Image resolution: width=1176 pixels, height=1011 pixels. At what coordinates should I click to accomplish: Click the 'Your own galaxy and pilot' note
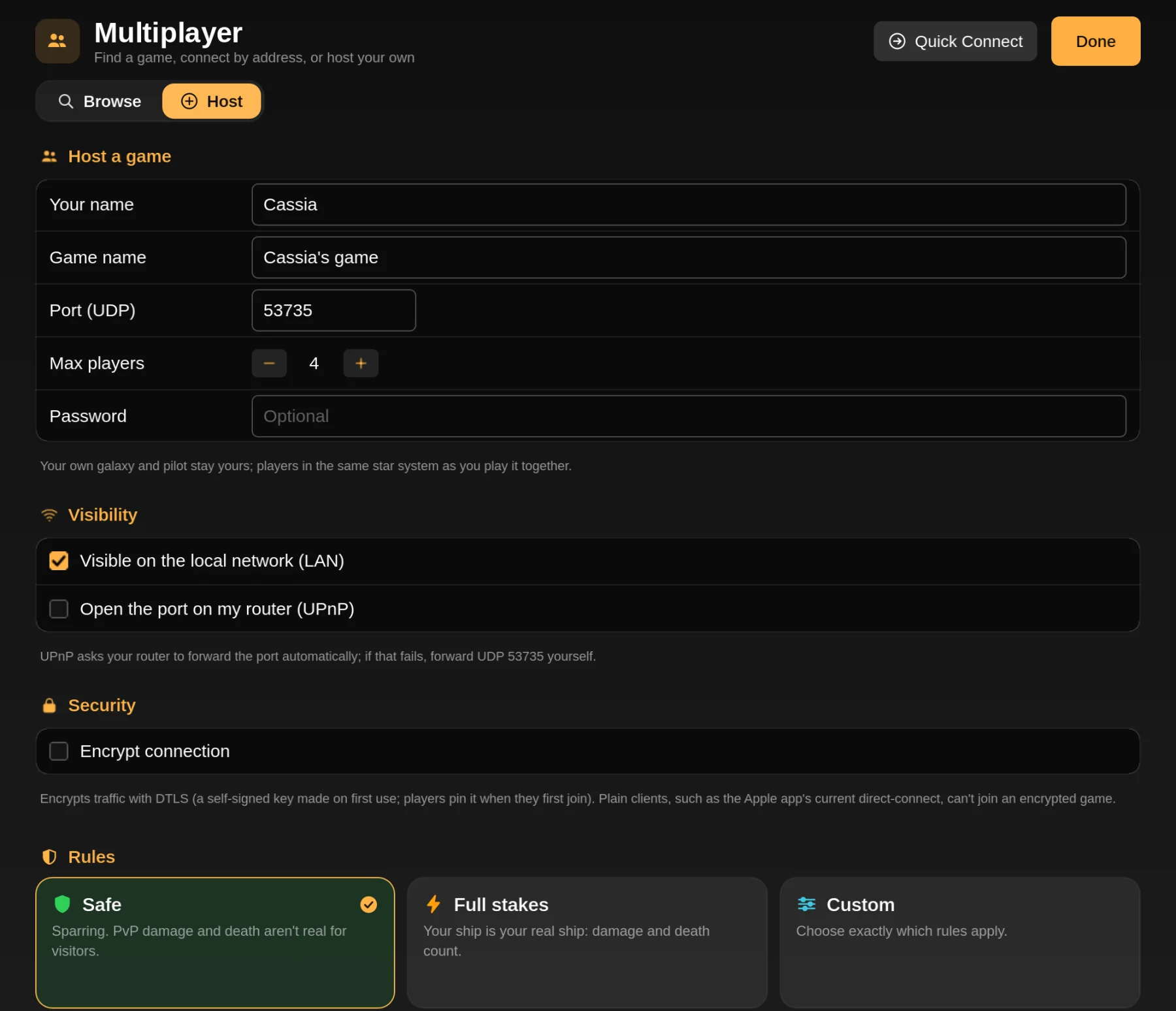pyautogui.click(x=306, y=466)
